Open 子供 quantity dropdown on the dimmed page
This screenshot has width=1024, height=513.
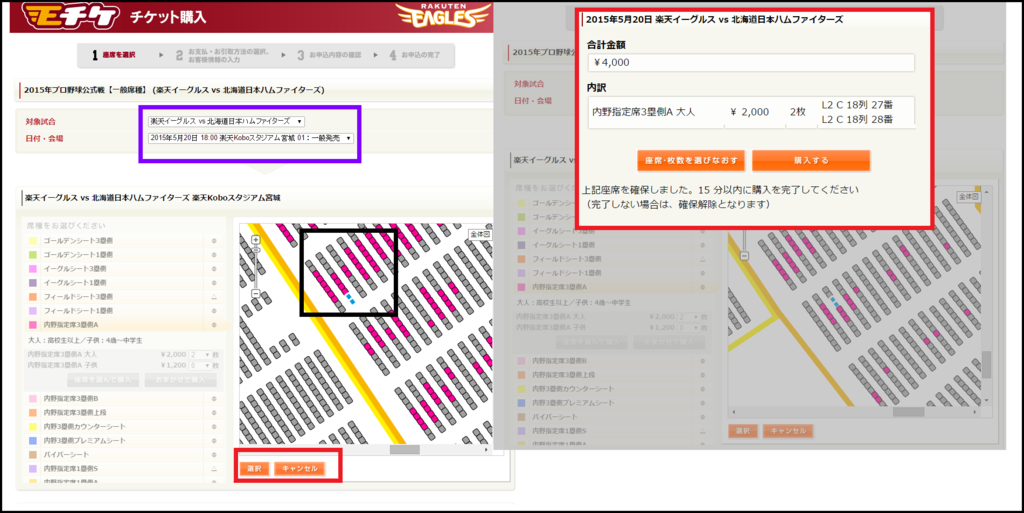click(x=688, y=328)
